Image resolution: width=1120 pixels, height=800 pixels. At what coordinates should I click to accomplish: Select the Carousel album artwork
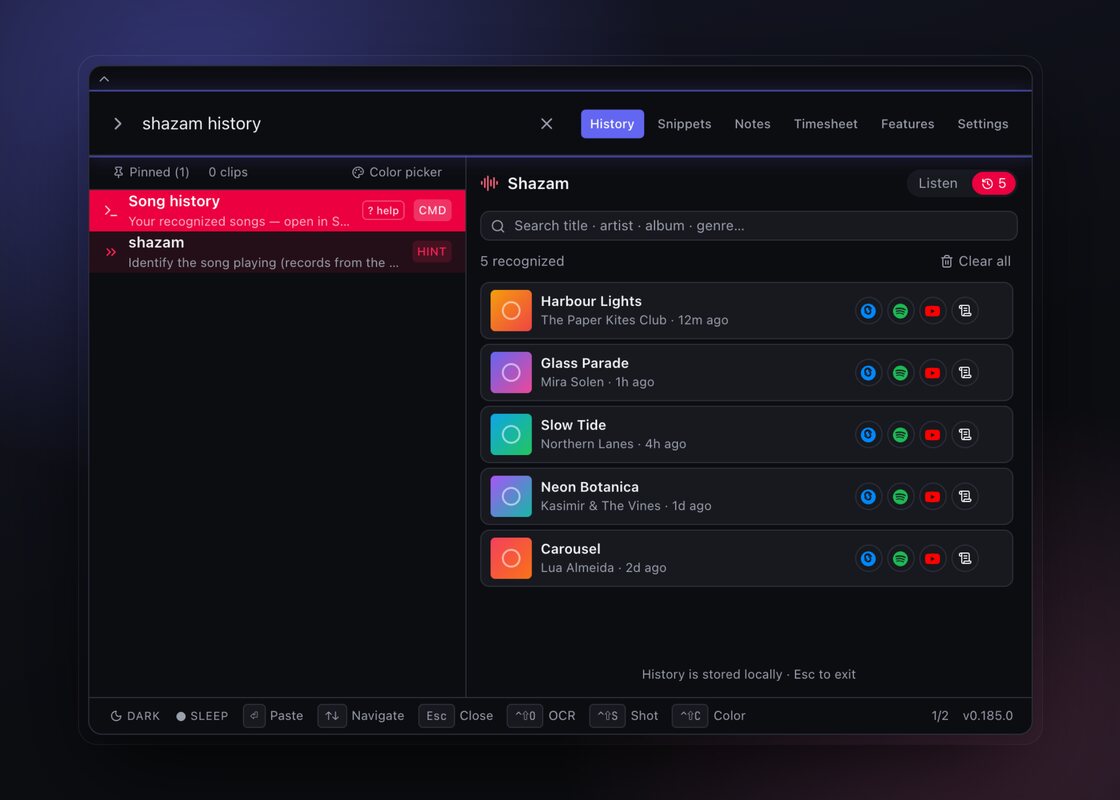coord(511,559)
